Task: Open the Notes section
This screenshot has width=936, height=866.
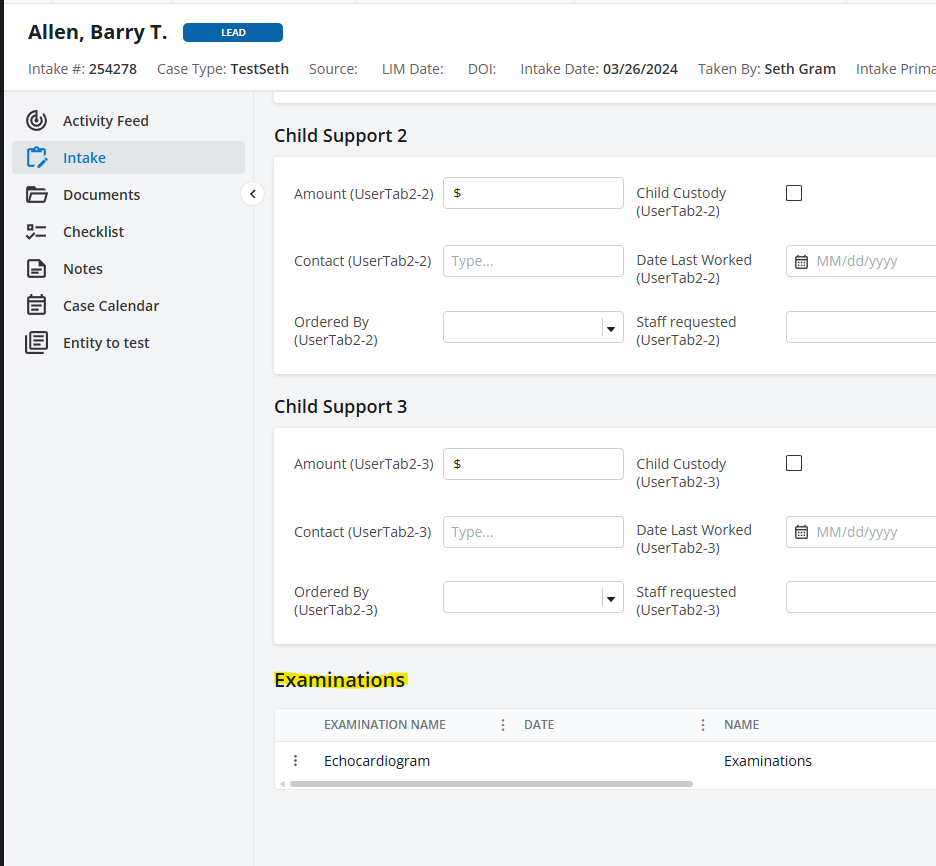Action: pyautogui.click(x=83, y=269)
